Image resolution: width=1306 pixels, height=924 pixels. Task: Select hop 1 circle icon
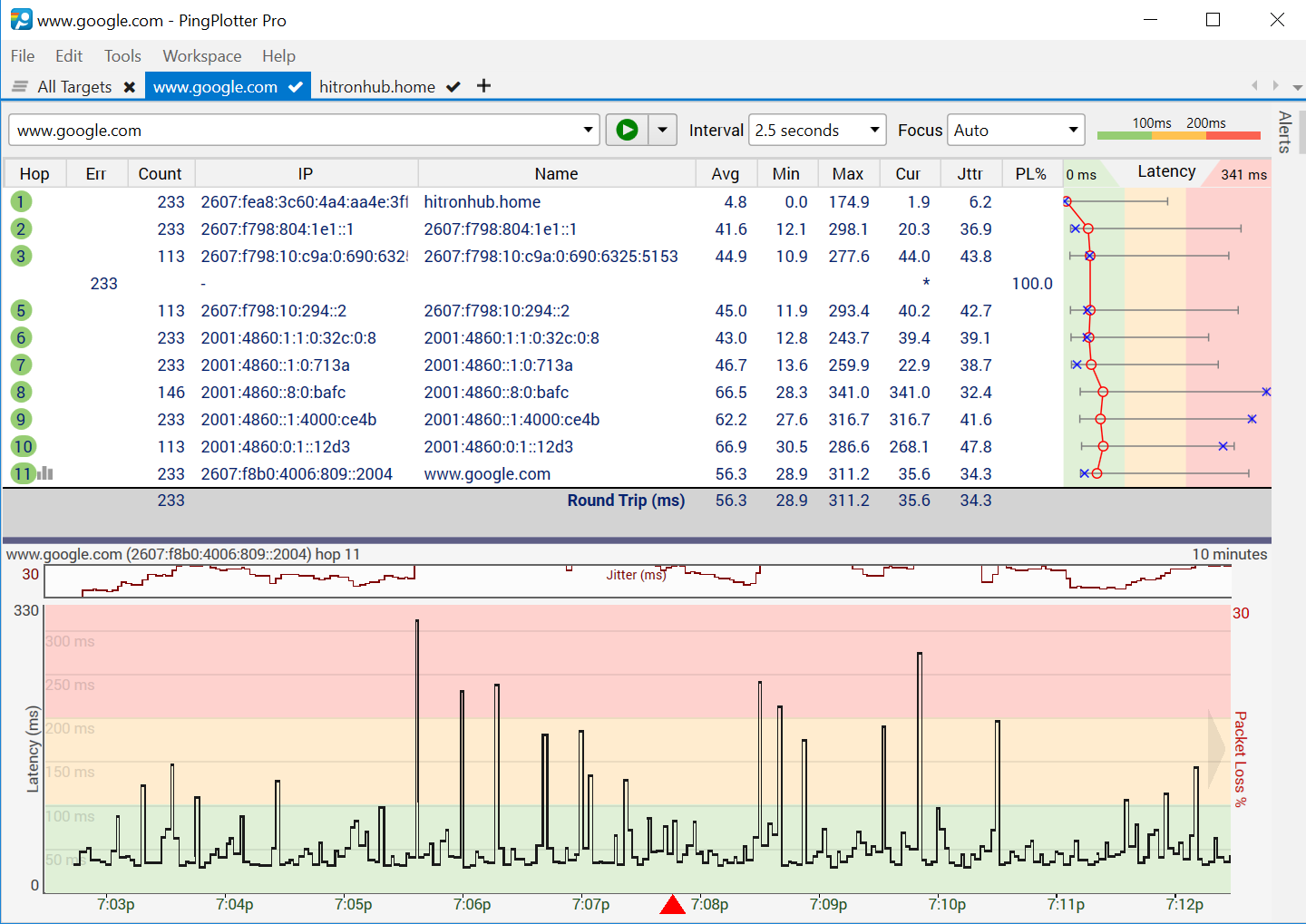click(x=21, y=201)
